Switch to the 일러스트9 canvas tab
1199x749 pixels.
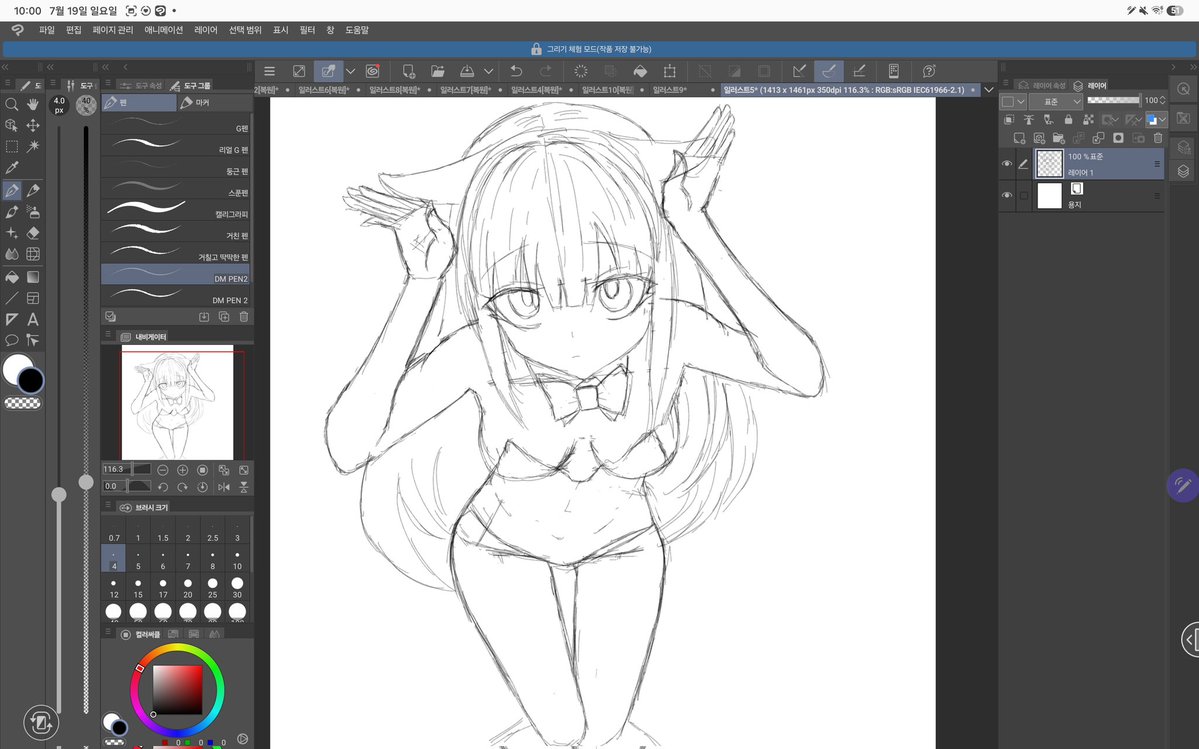coord(669,89)
